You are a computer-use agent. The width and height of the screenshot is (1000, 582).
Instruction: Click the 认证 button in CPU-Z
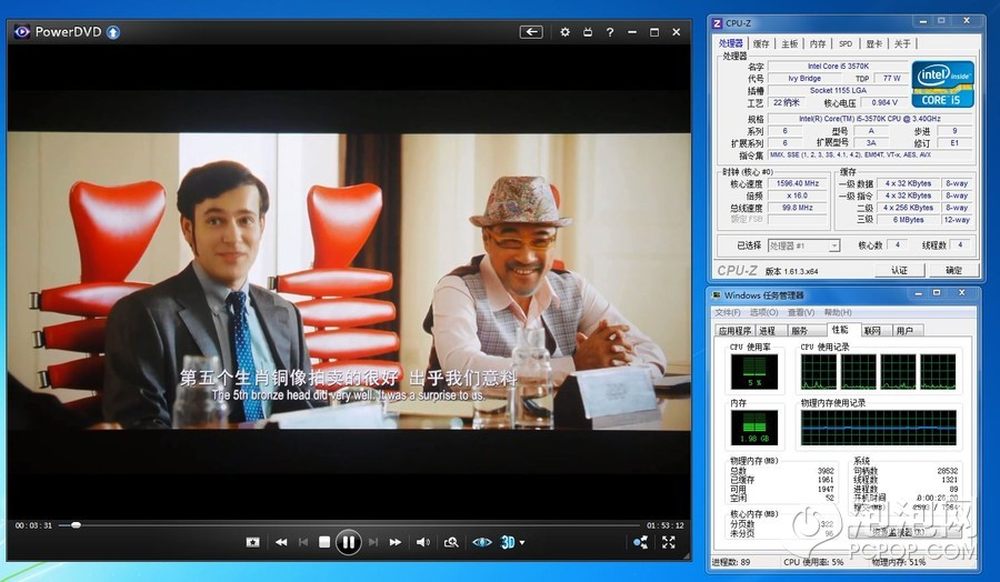[x=899, y=270]
